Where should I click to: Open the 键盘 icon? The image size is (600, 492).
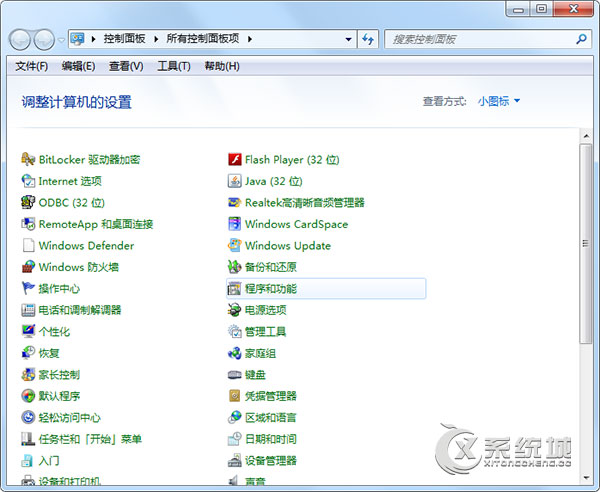235,374
